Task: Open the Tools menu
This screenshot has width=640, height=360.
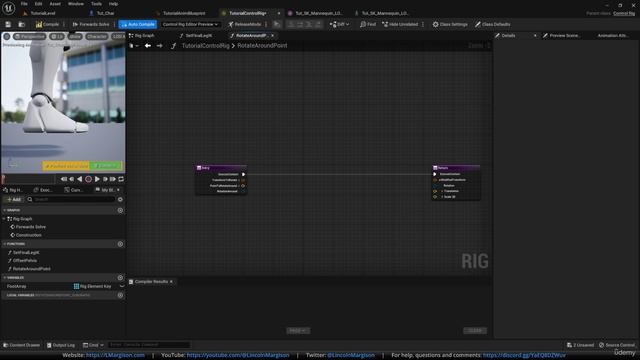Action: tap(96, 4)
